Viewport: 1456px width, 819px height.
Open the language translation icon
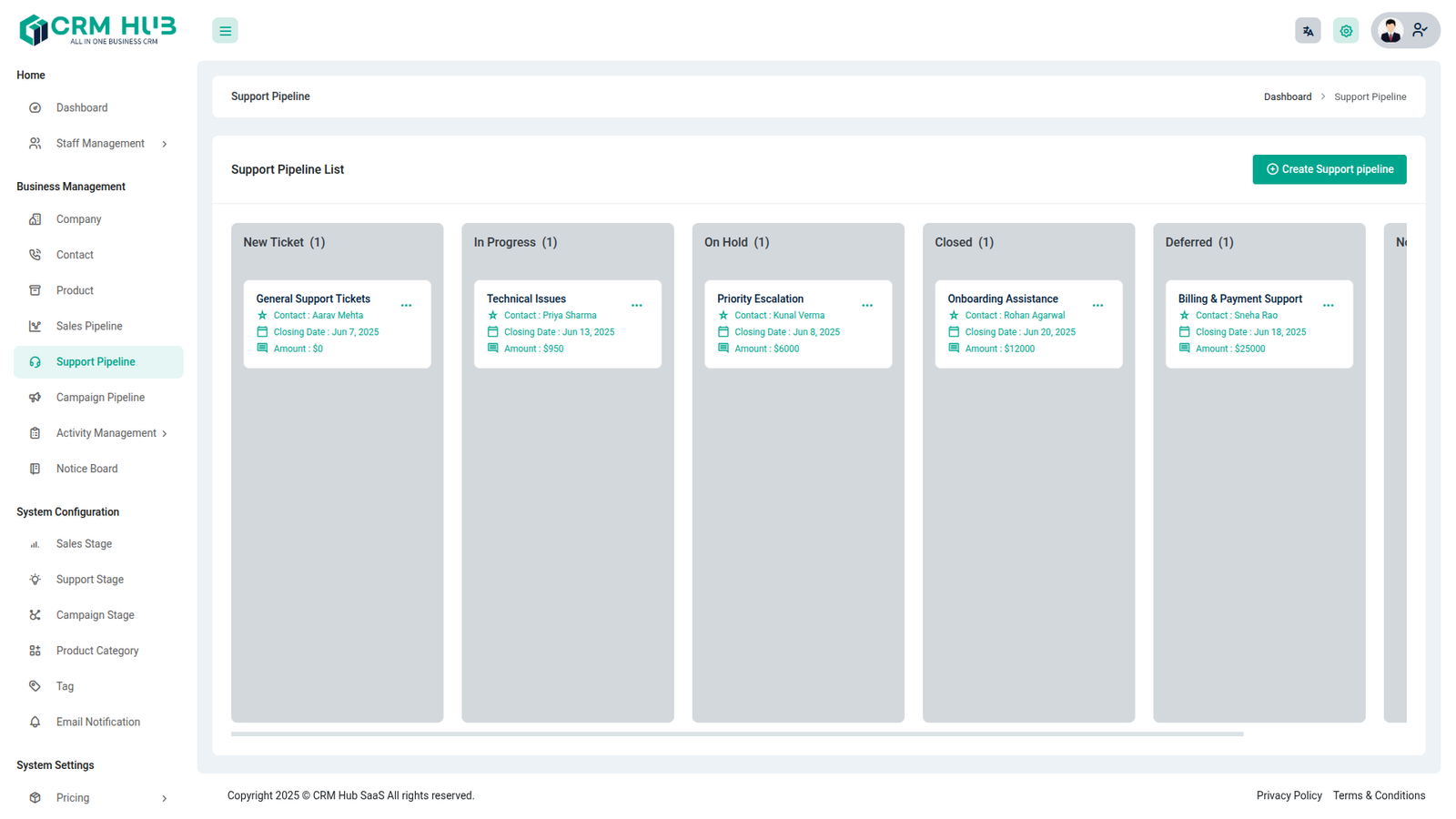1308,31
